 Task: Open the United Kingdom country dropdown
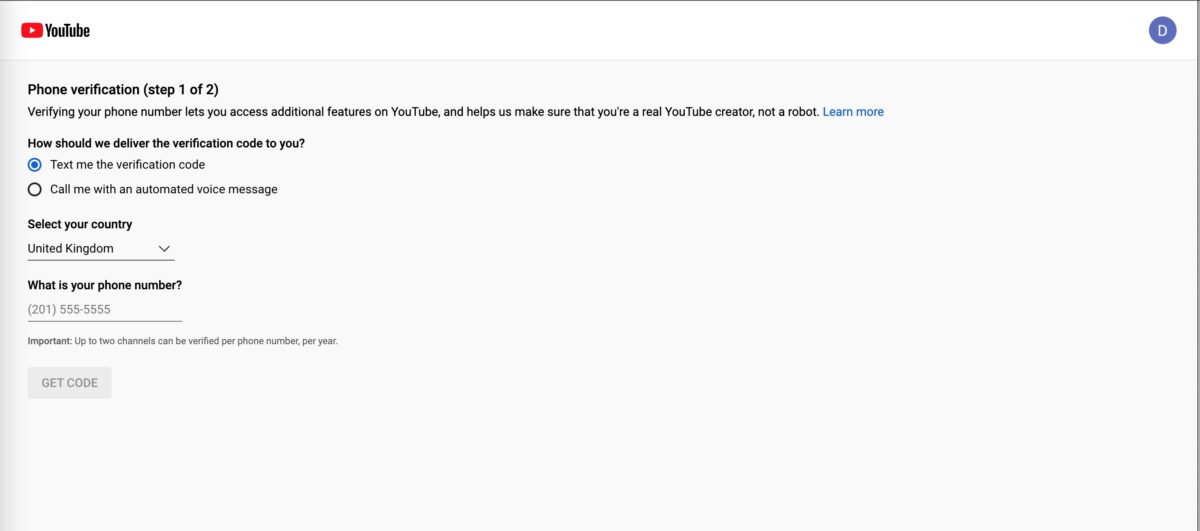(x=101, y=249)
